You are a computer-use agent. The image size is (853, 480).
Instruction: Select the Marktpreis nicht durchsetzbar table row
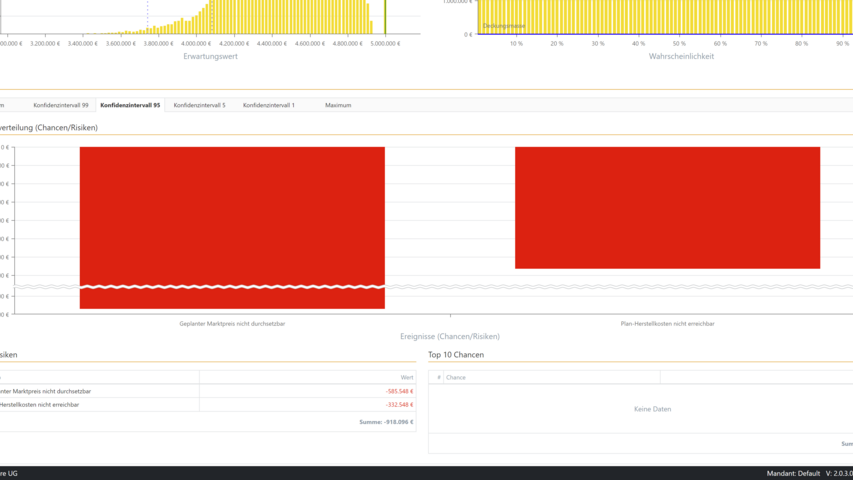pyautogui.click(x=46, y=391)
